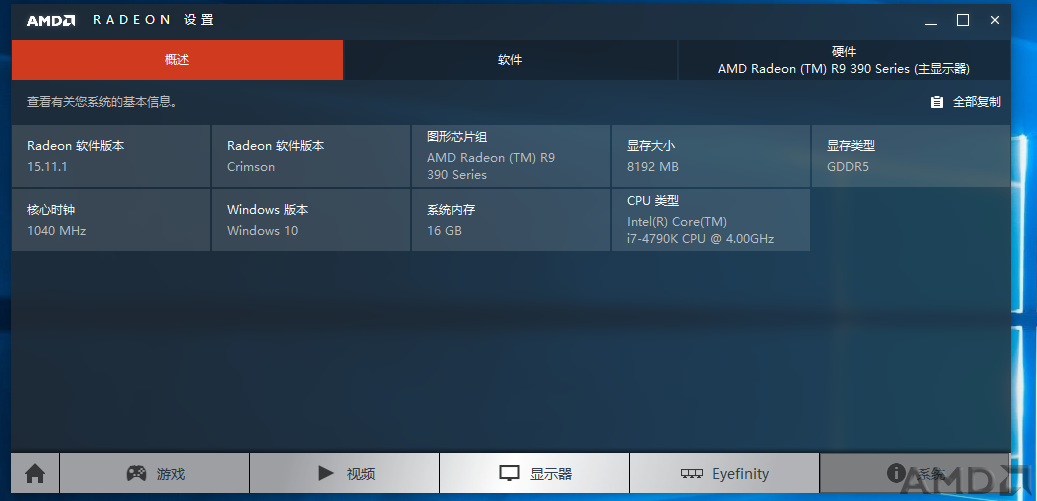Switch to the 显示器 (Display) section
1037x501 pixels.
pos(534,473)
